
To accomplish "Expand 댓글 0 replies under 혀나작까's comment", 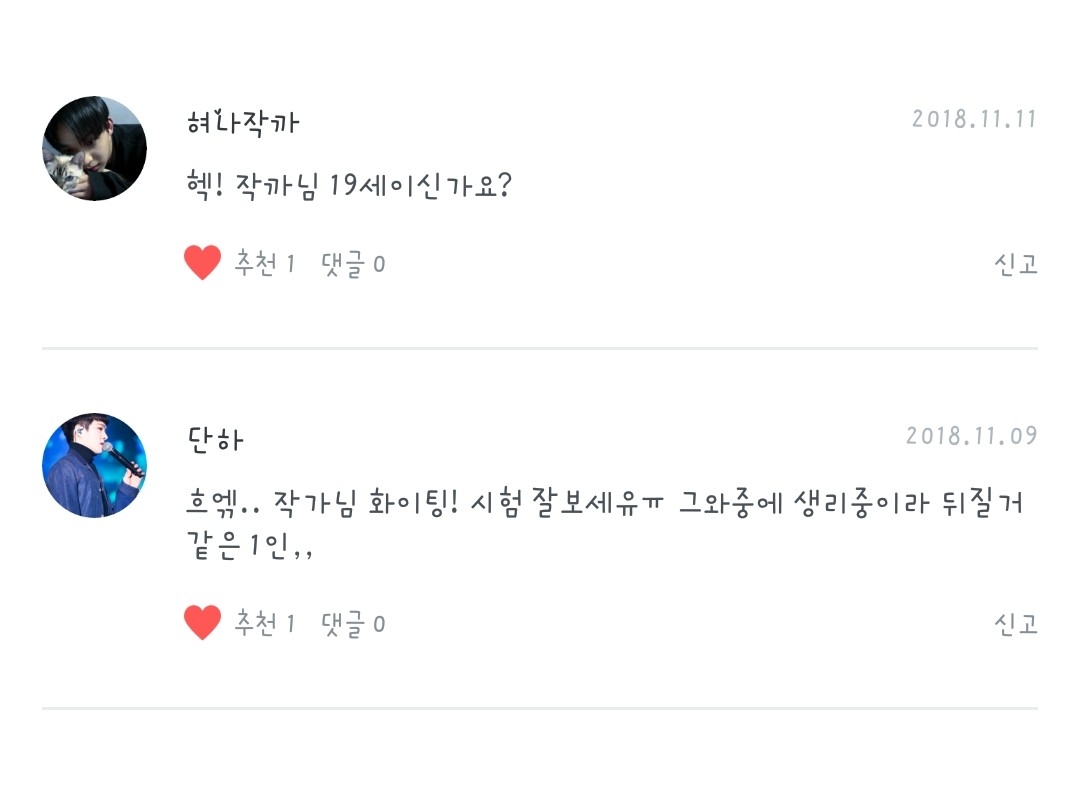I will (353, 264).
